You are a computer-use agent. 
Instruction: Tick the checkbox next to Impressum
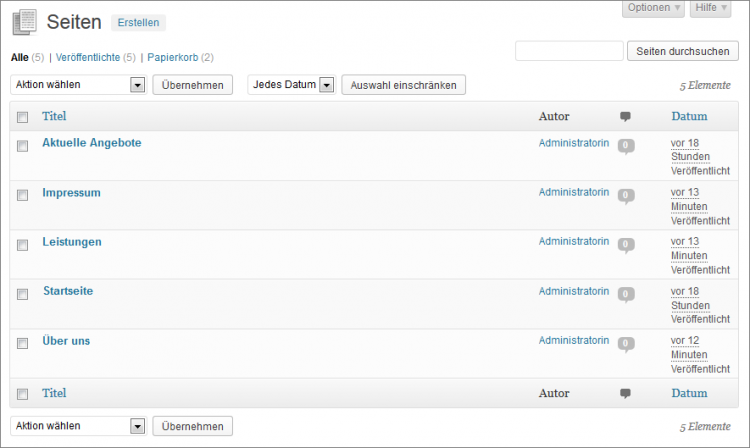[23, 195]
